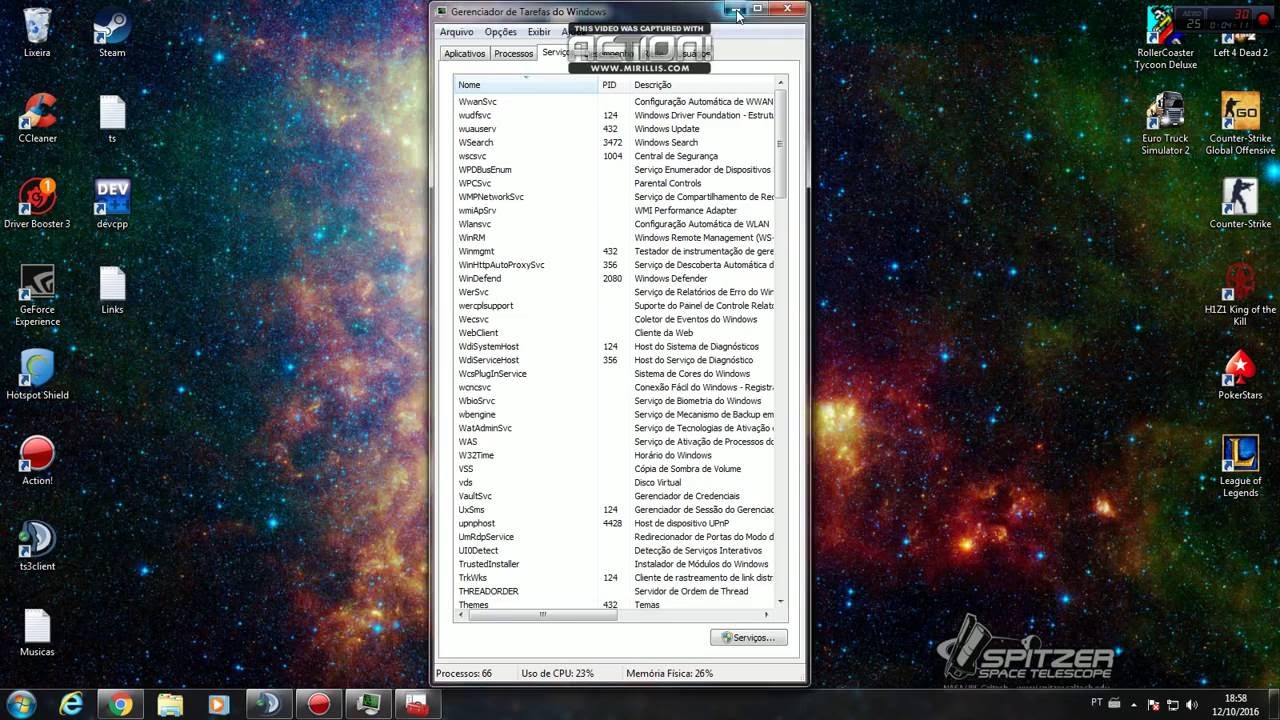Open the Driver Booster 3 shortcut

[37, 204]
